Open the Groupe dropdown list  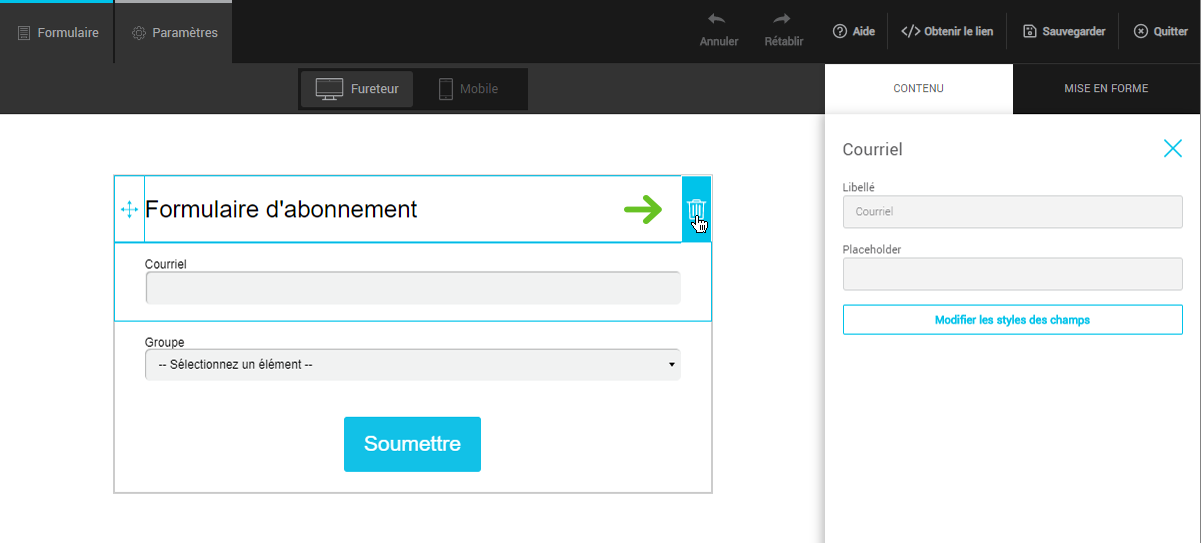(412, 365)
